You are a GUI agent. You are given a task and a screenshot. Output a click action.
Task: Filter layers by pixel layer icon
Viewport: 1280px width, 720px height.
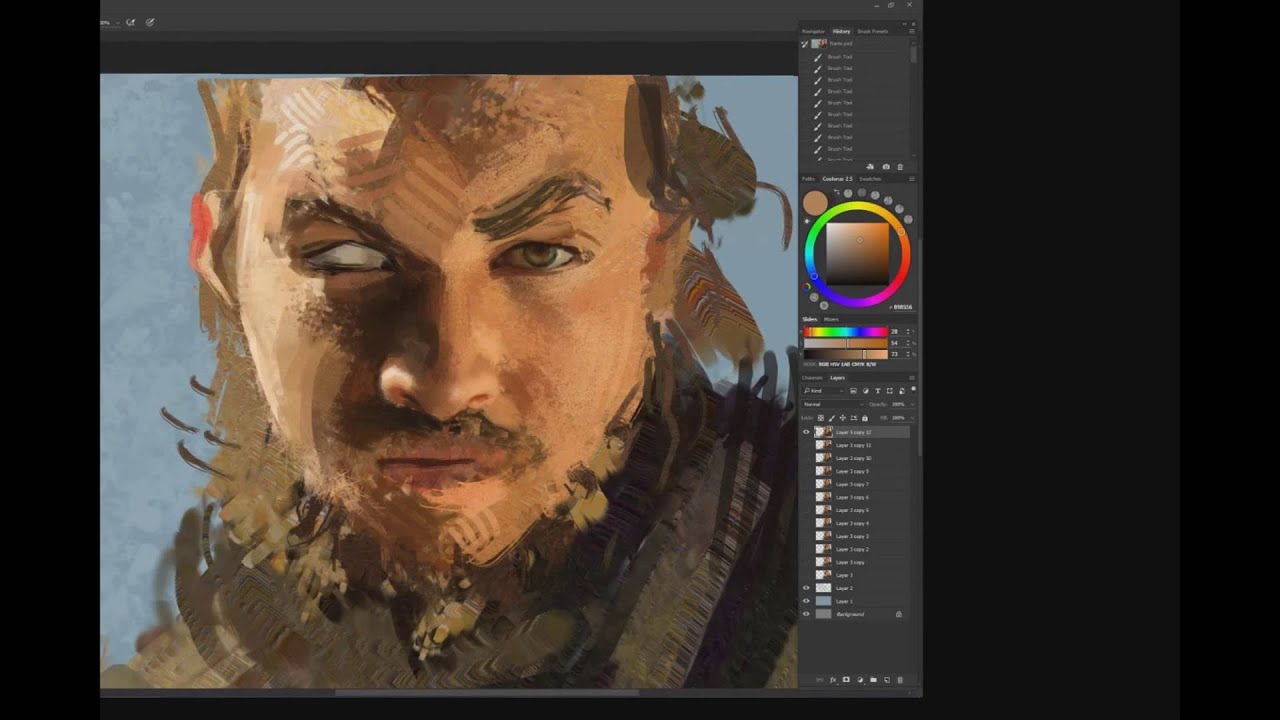coord(853,391)
